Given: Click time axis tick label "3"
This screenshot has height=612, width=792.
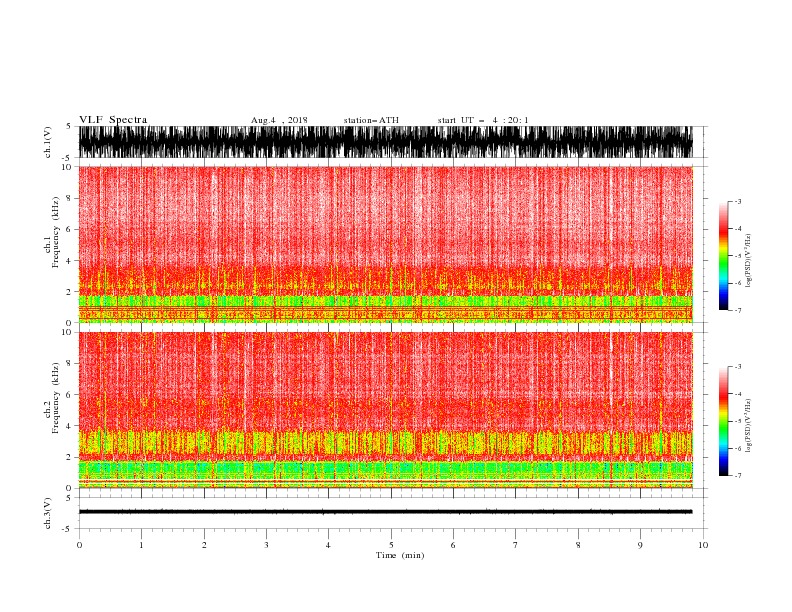Looking at the screenshot, I should tap(266, 545).
